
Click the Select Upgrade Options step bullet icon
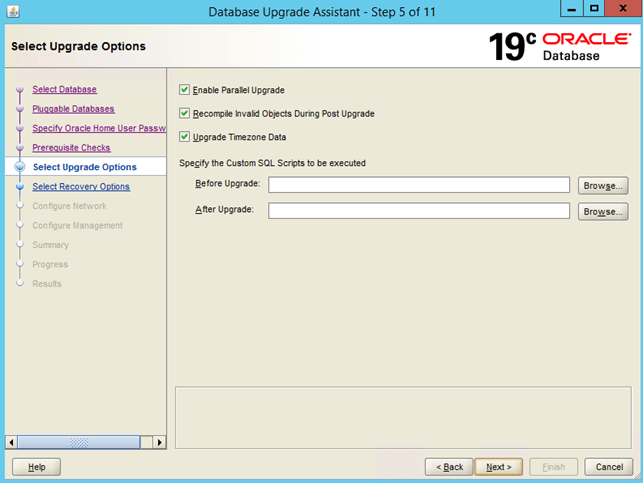[19, 167]
